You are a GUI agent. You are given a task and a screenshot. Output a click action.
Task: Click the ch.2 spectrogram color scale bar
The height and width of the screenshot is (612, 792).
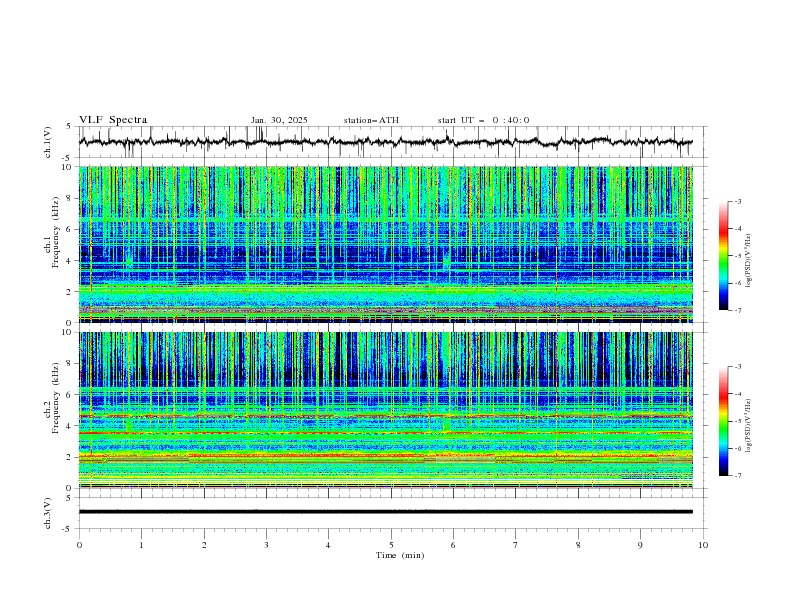(x=723, y=421)
